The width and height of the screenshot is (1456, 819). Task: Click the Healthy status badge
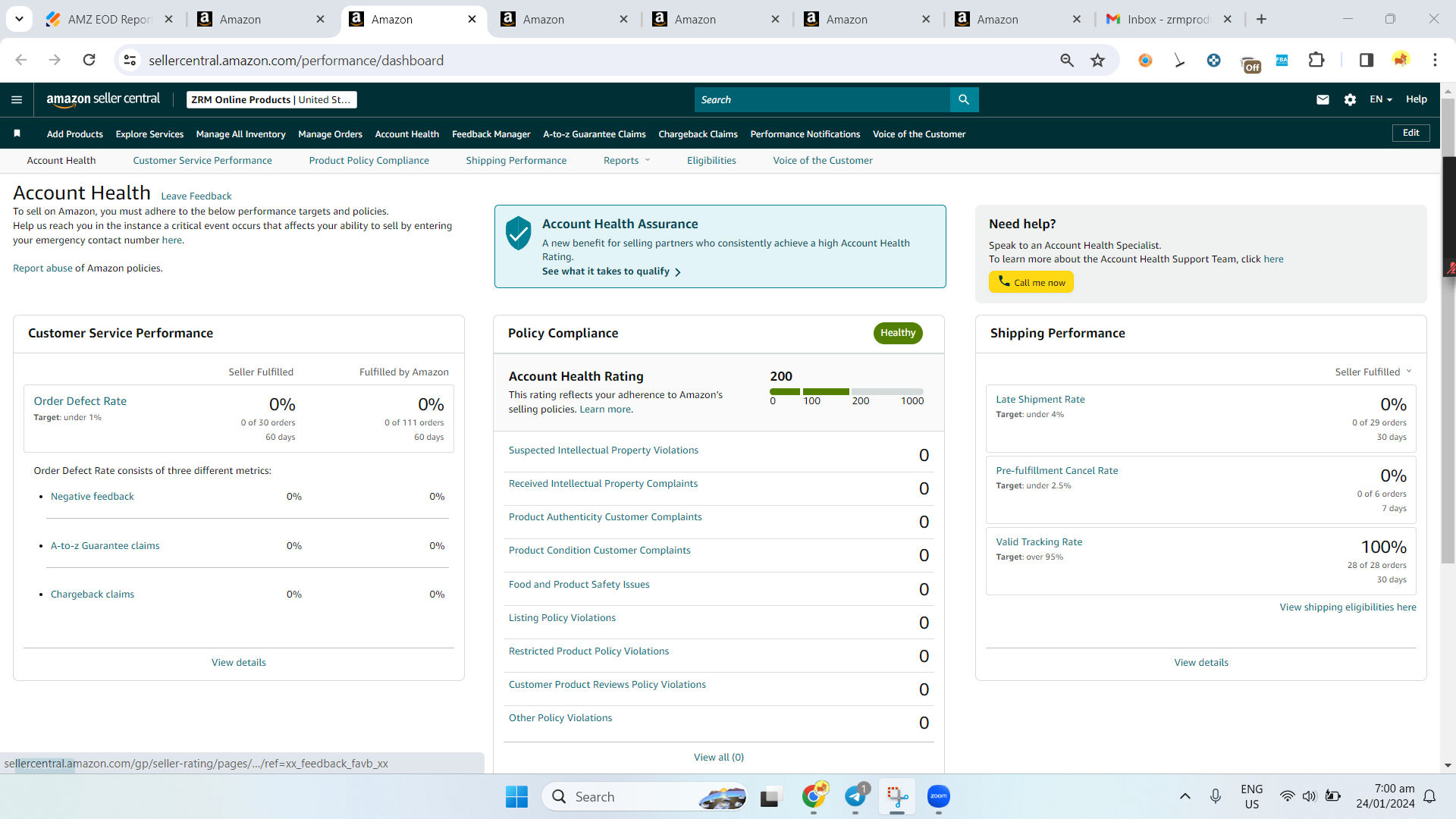pyautogui.click(x=897, y=333)
